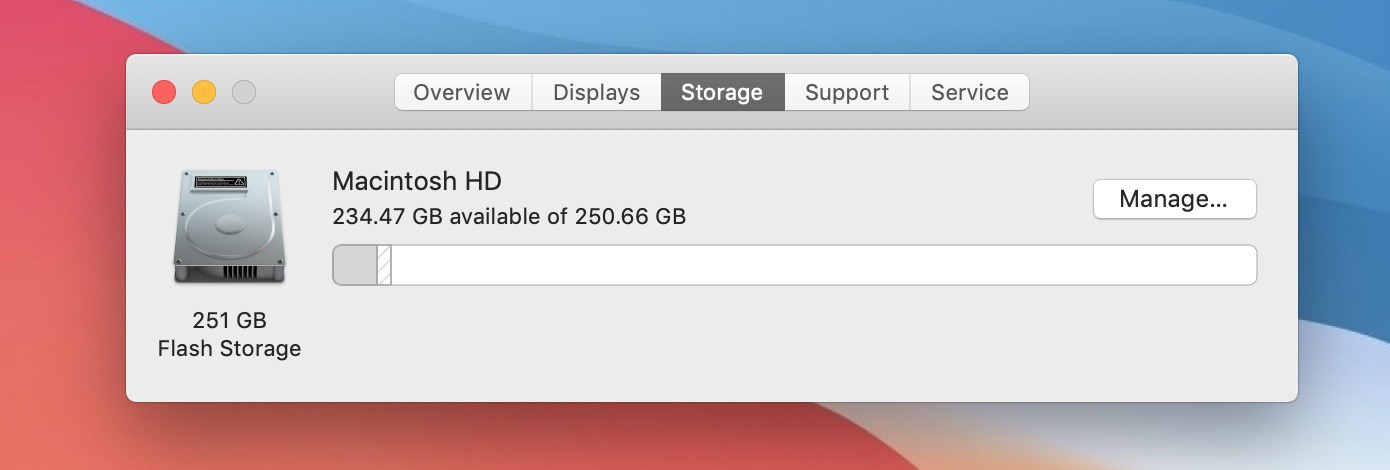Click the Macintosh HD volume name
Image resolution: width=1390 pixels, height=470 pixels.
417,181
